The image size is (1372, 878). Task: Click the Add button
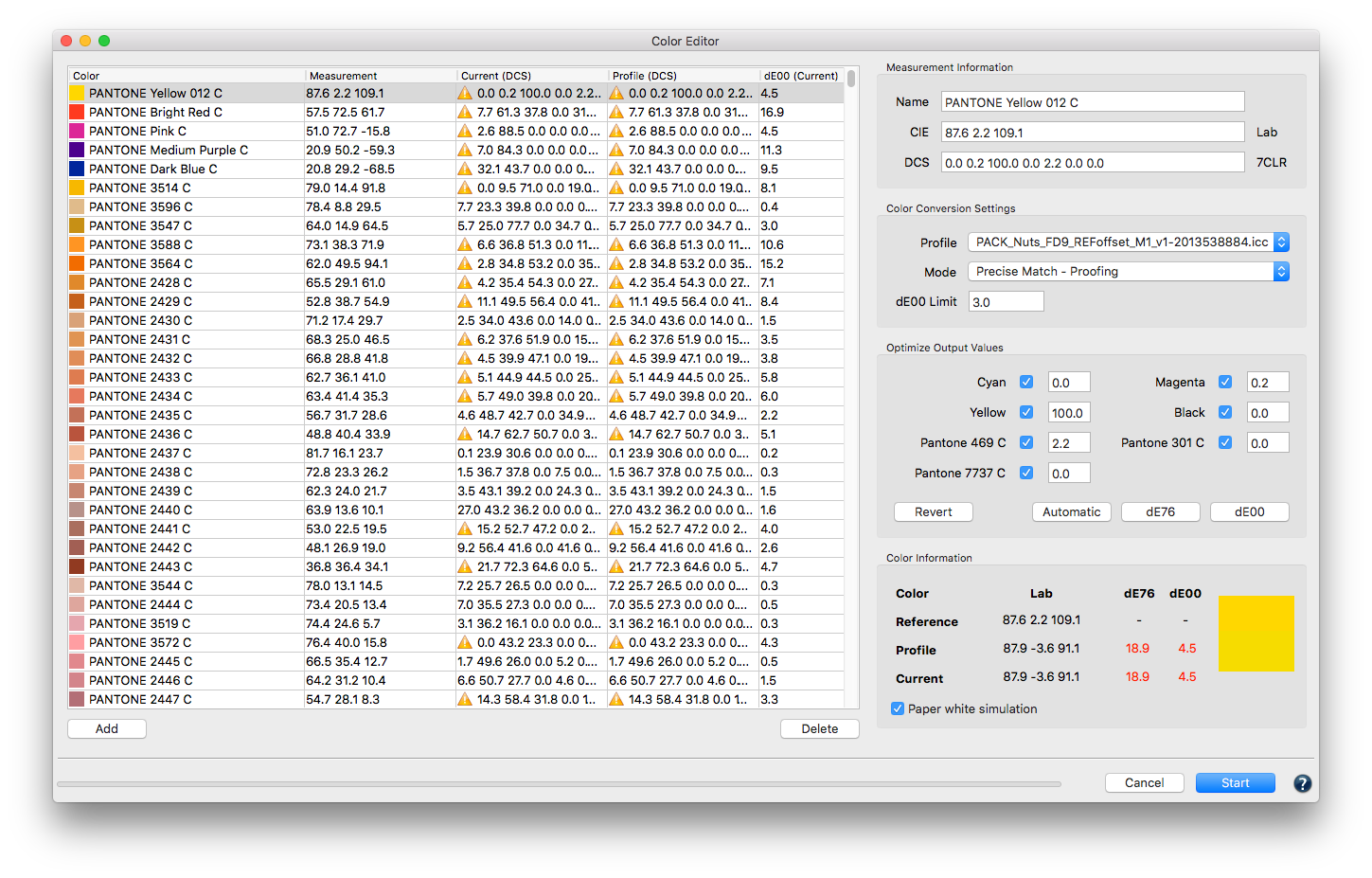click(x=107, y=728)
